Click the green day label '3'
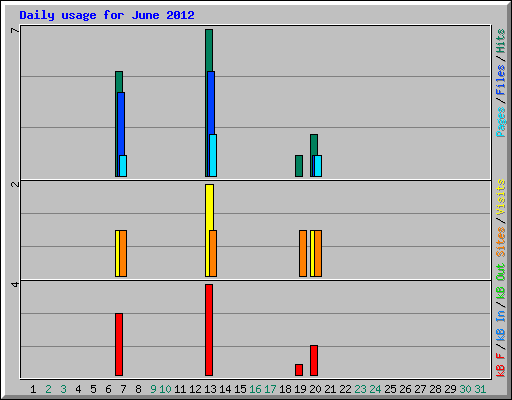The height and width of the screenshot is (400, 512). tap(63, 389)
